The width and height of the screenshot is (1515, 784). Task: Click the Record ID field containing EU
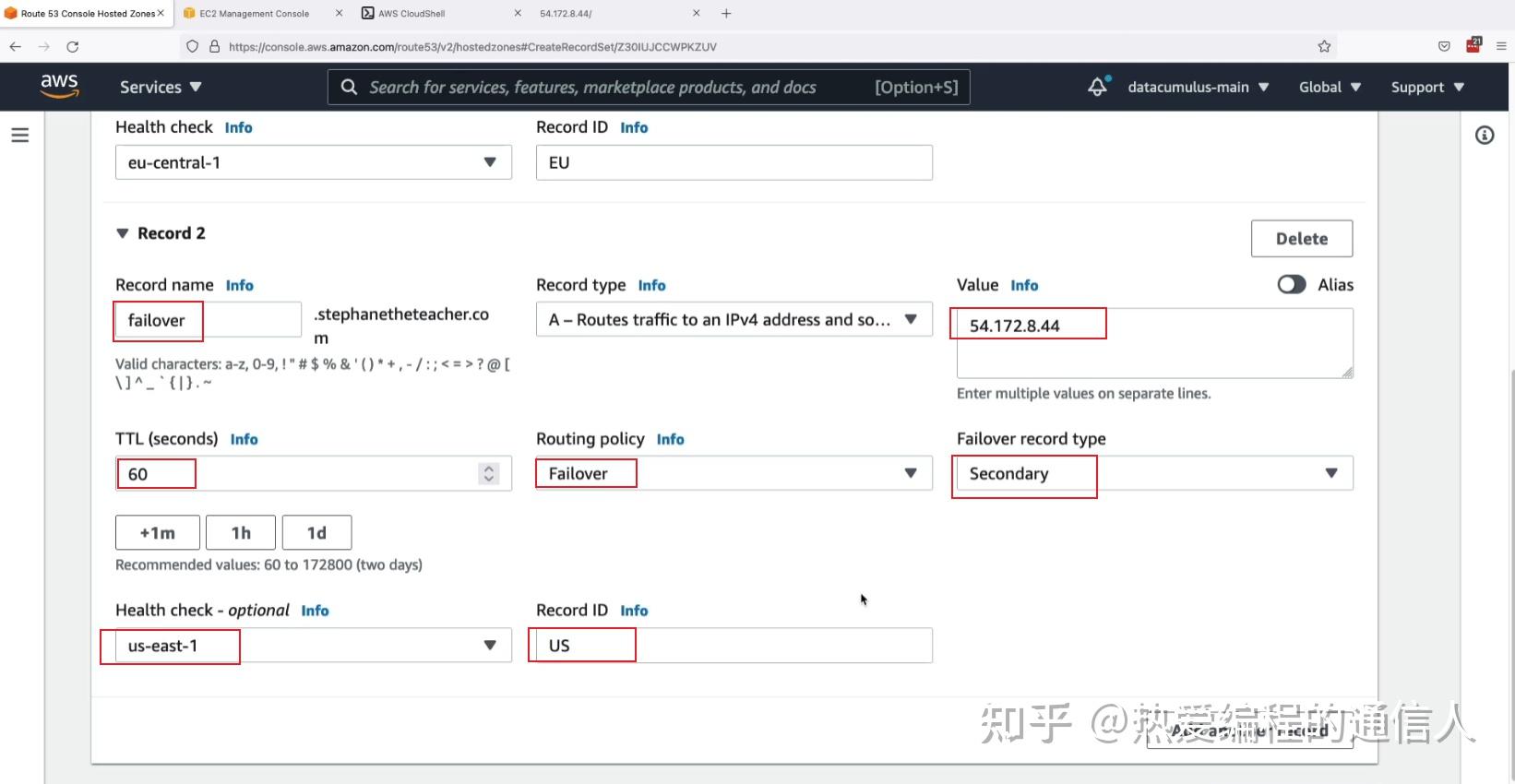734,162
